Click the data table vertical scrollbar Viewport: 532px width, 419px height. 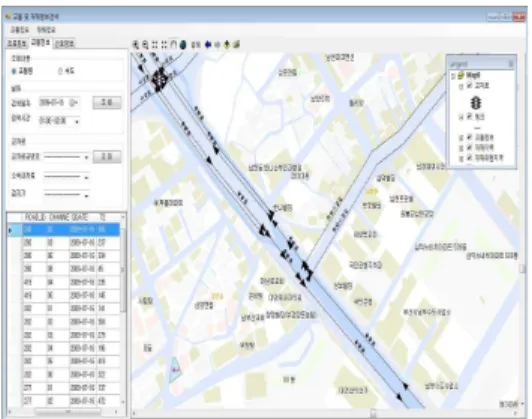(x=123, y=309)
